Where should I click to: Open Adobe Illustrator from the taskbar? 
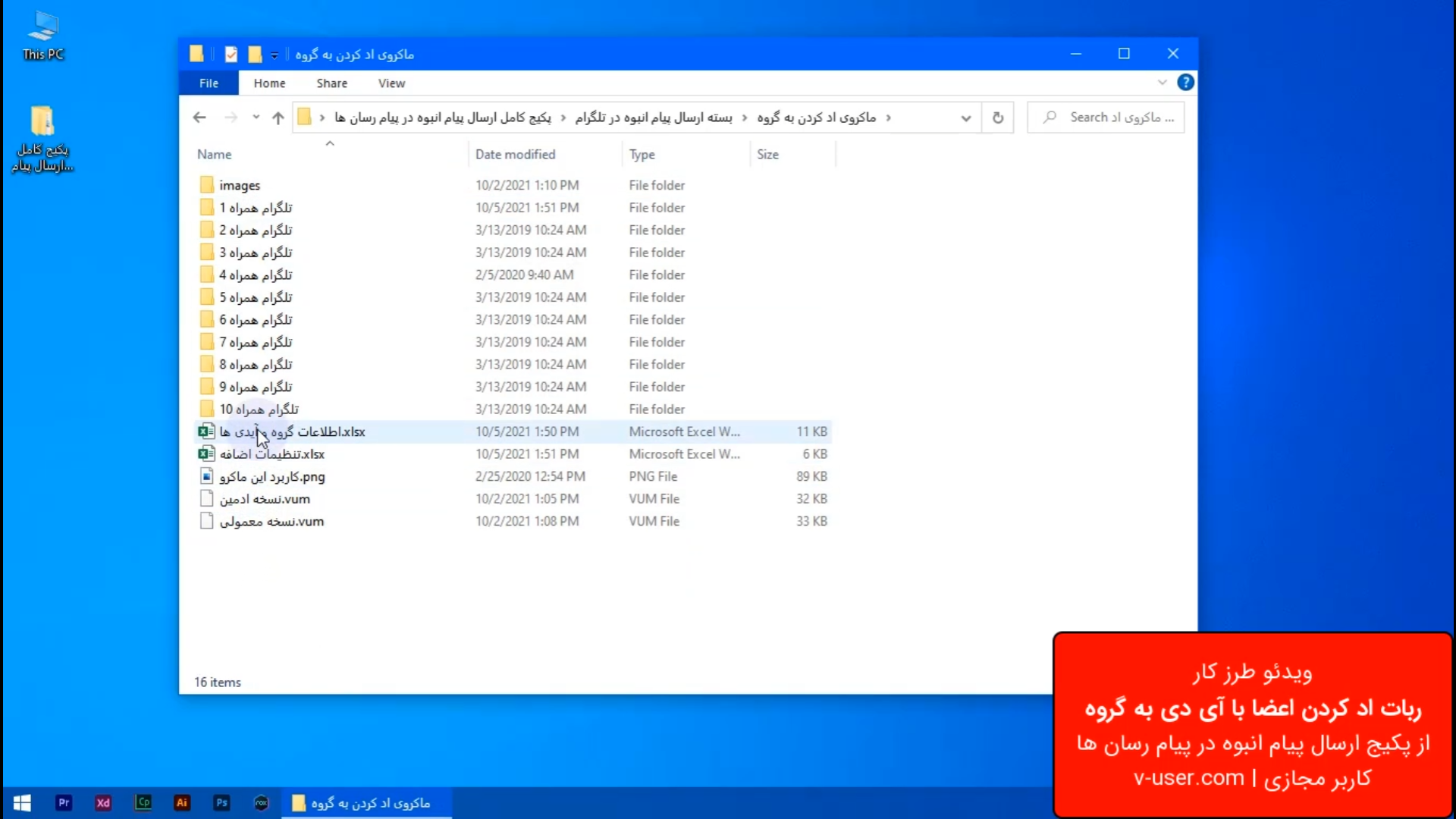pyautogui.click(x=182, y=802)
